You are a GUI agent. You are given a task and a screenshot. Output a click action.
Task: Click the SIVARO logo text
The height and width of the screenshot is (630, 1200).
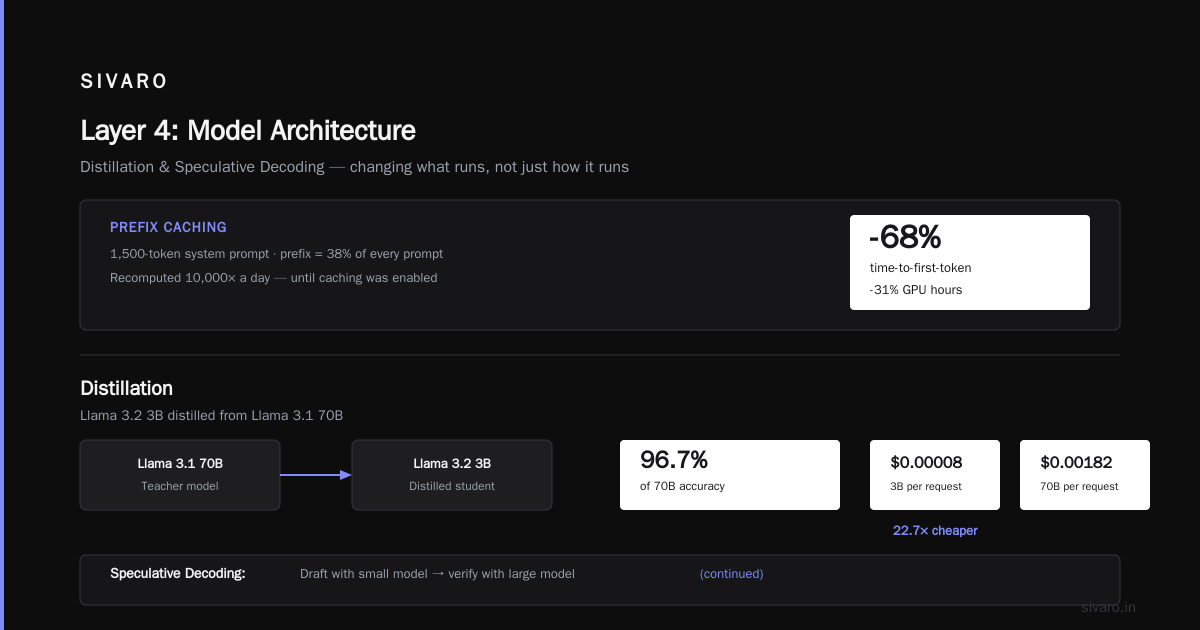[124, 81]
